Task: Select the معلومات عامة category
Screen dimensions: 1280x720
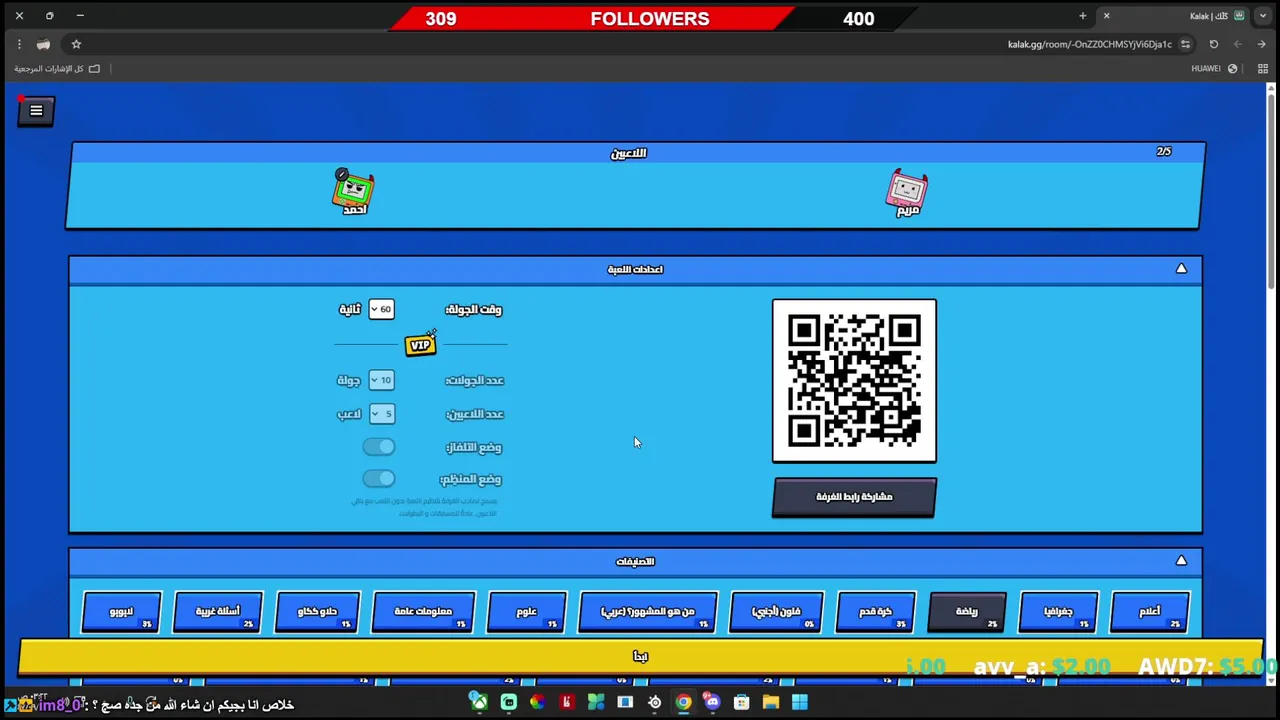Action: [x=423, y=612]
